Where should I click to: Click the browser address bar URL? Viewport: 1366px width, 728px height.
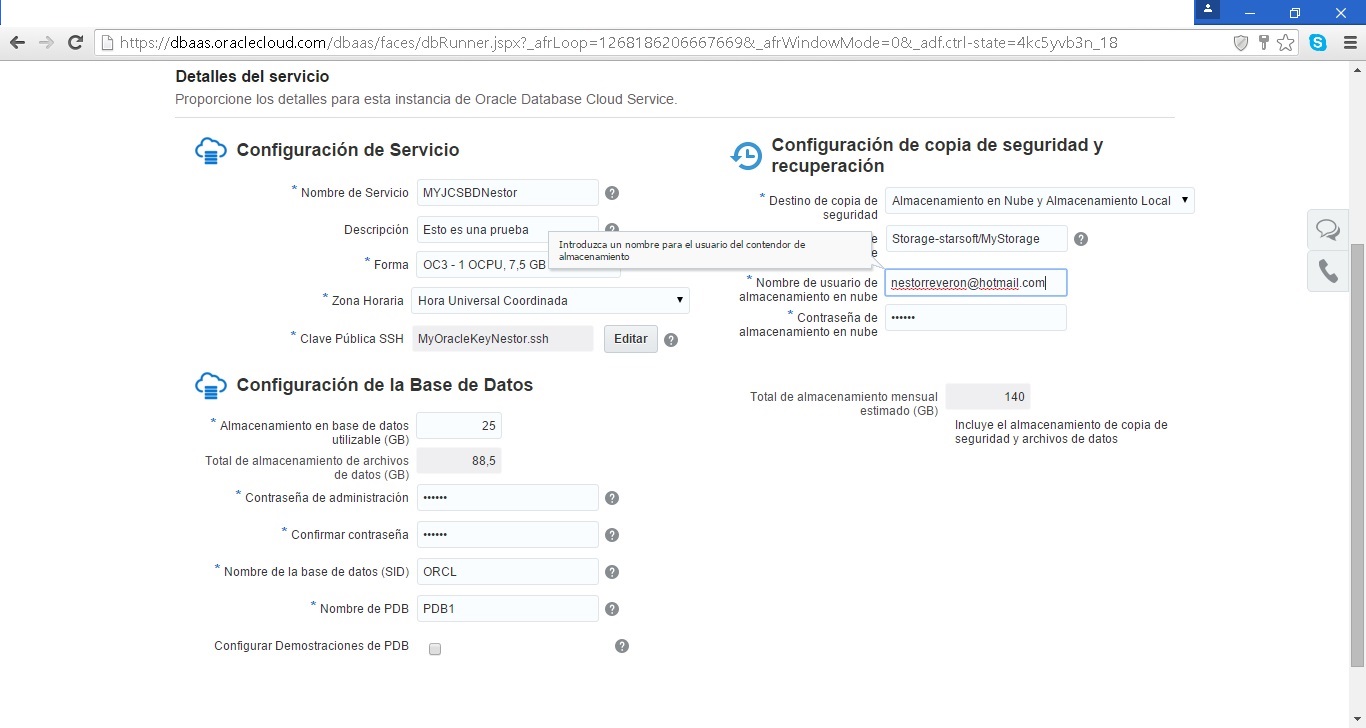618,43
